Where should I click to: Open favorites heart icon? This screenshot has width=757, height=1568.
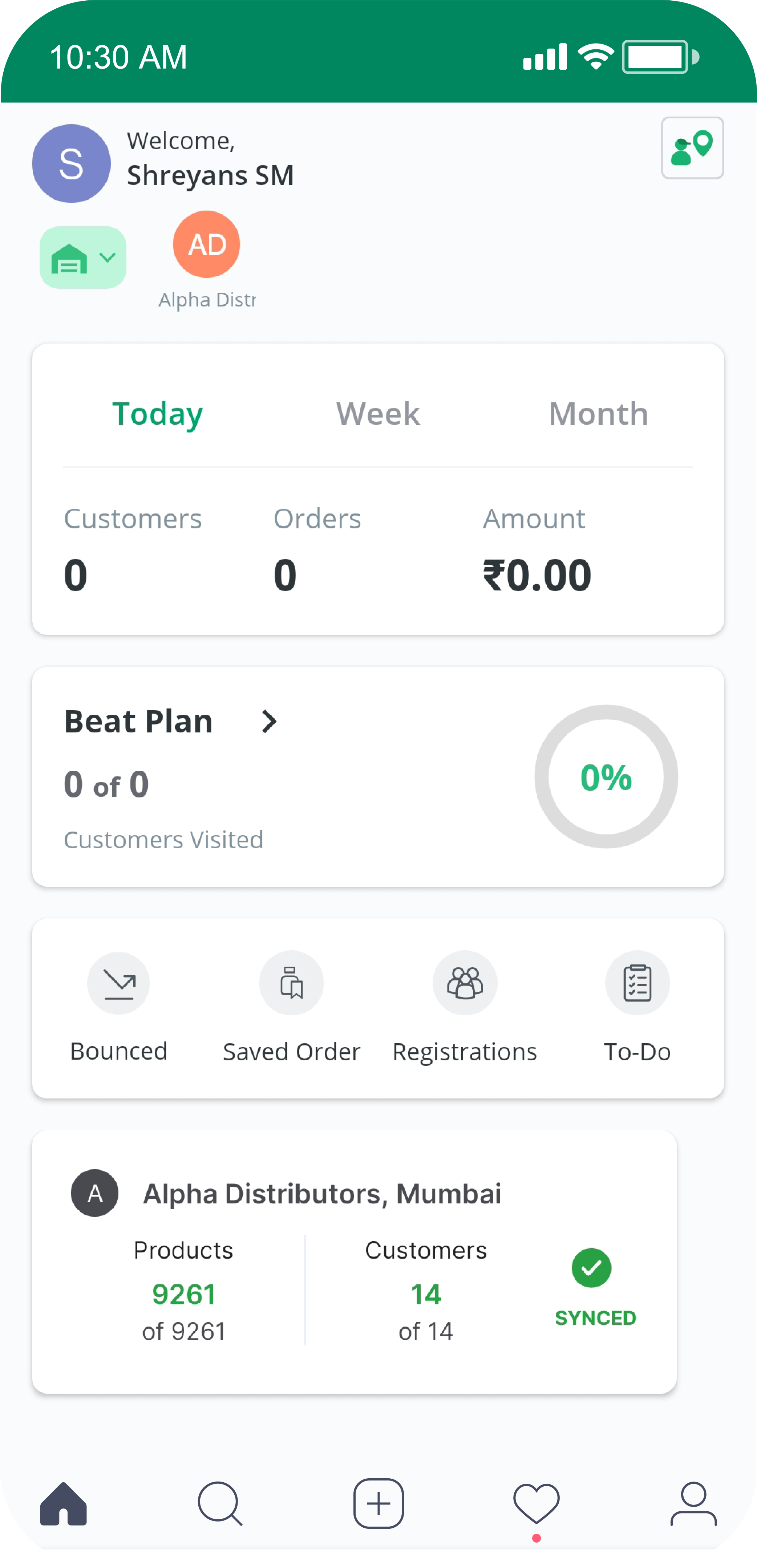tap(536, 1503)
